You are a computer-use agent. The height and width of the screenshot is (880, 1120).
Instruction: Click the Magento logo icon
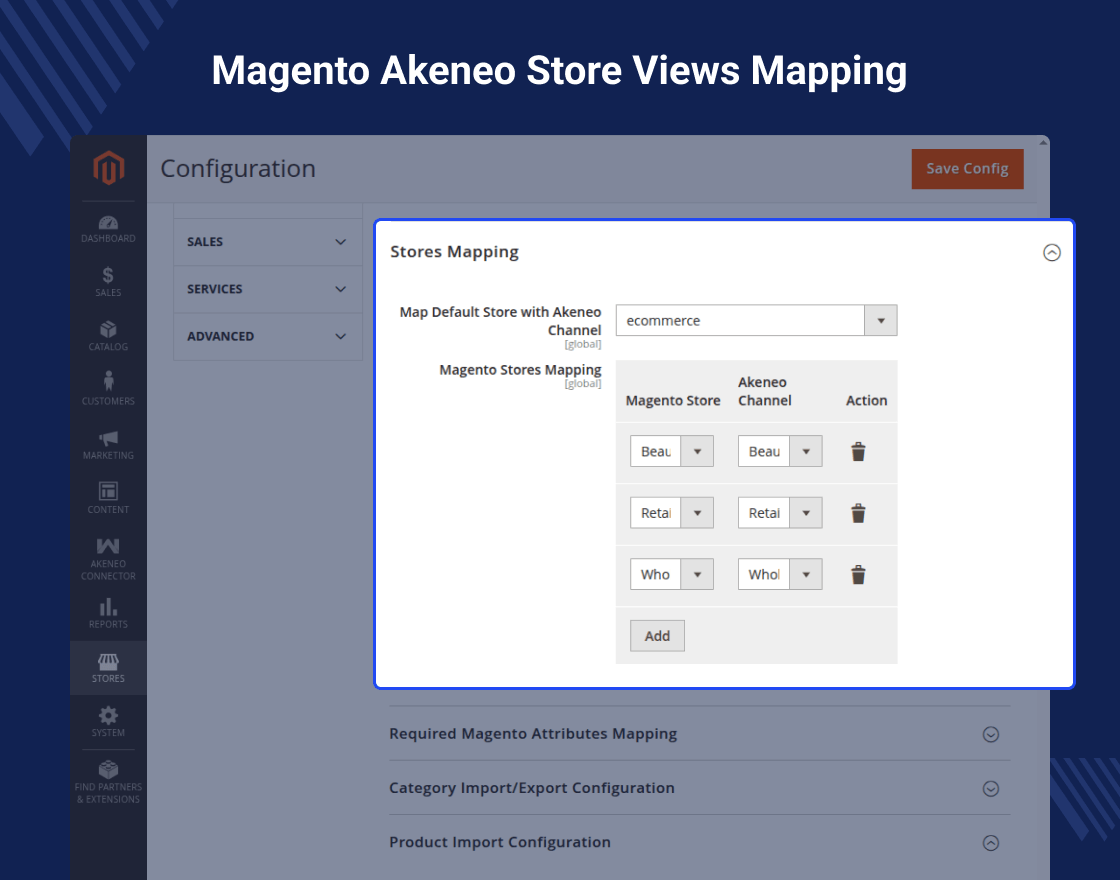click(109, 168)
